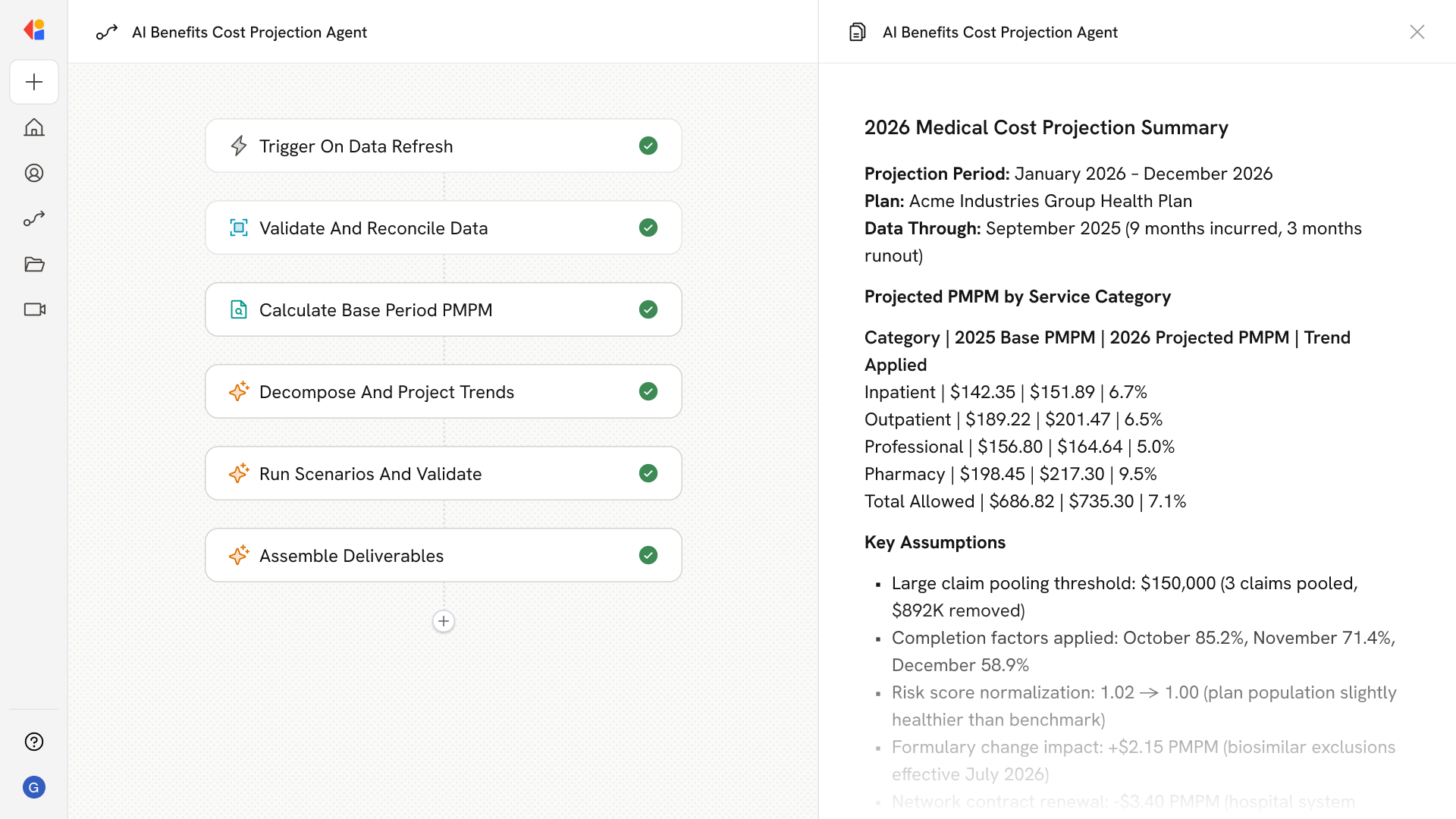
Task: Open the help question mark icon
Action: coord(34,742)
